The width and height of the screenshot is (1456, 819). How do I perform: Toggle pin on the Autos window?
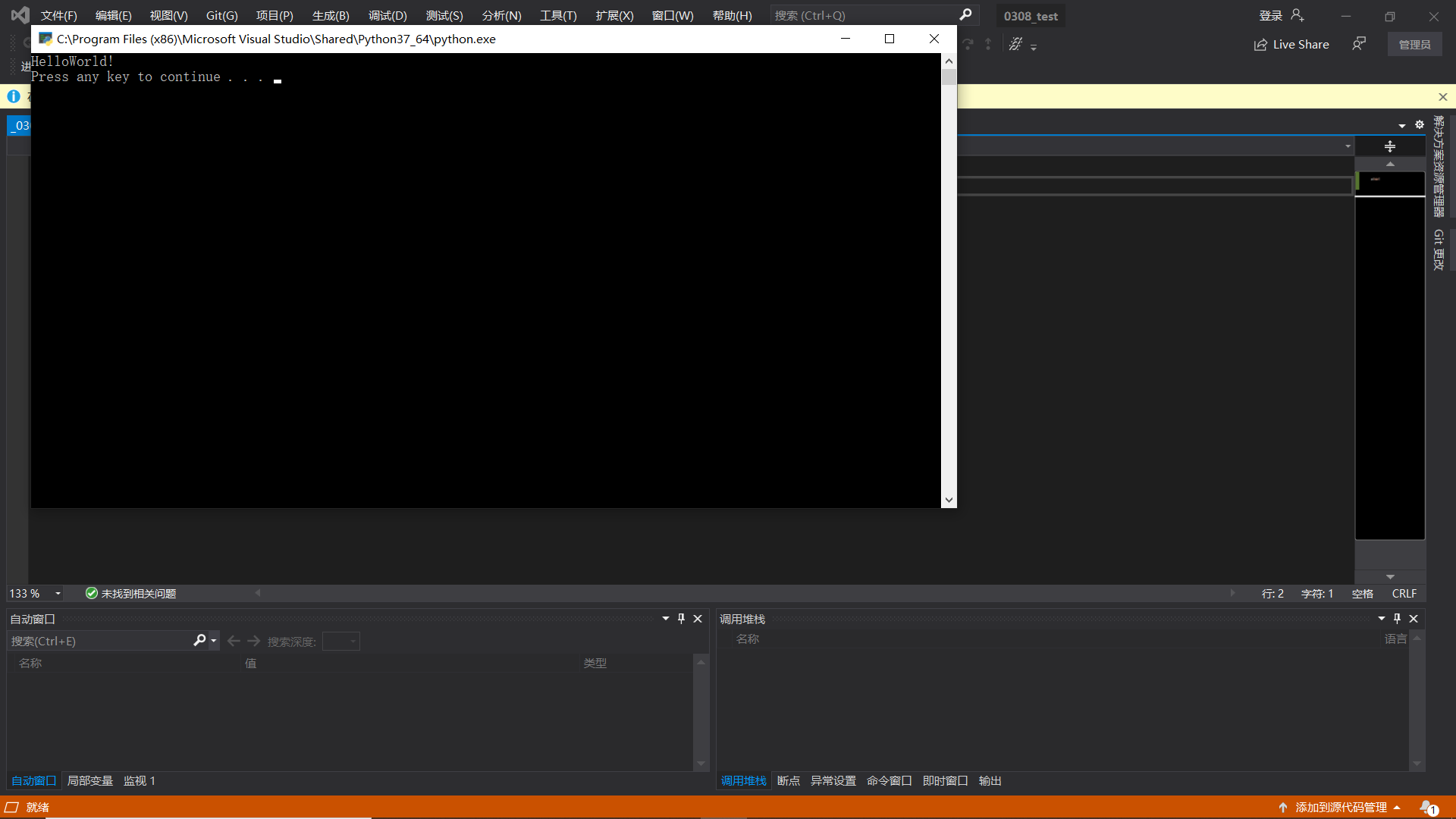681,619
